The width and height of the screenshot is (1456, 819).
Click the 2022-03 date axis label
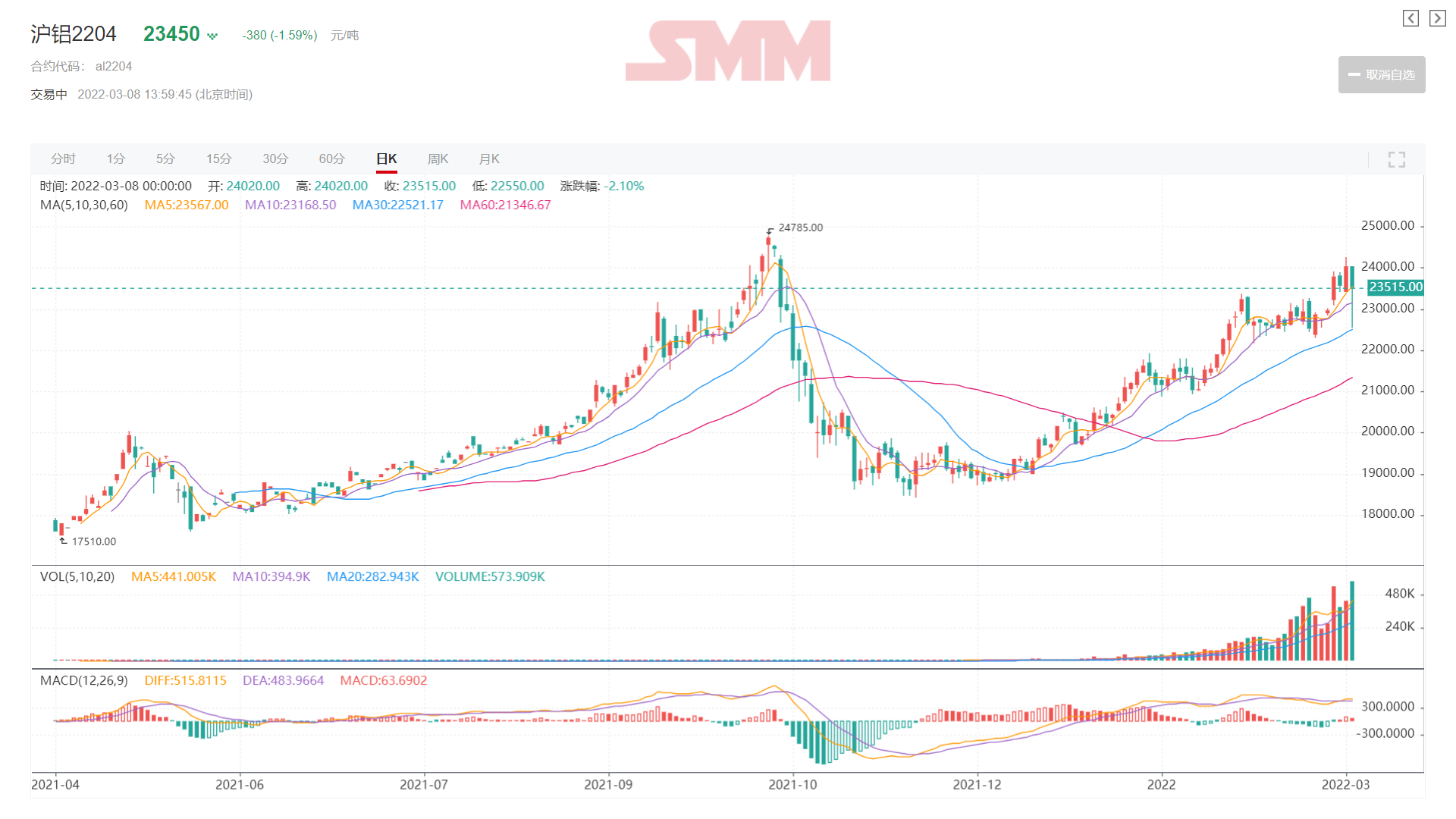click(1346, 785)
